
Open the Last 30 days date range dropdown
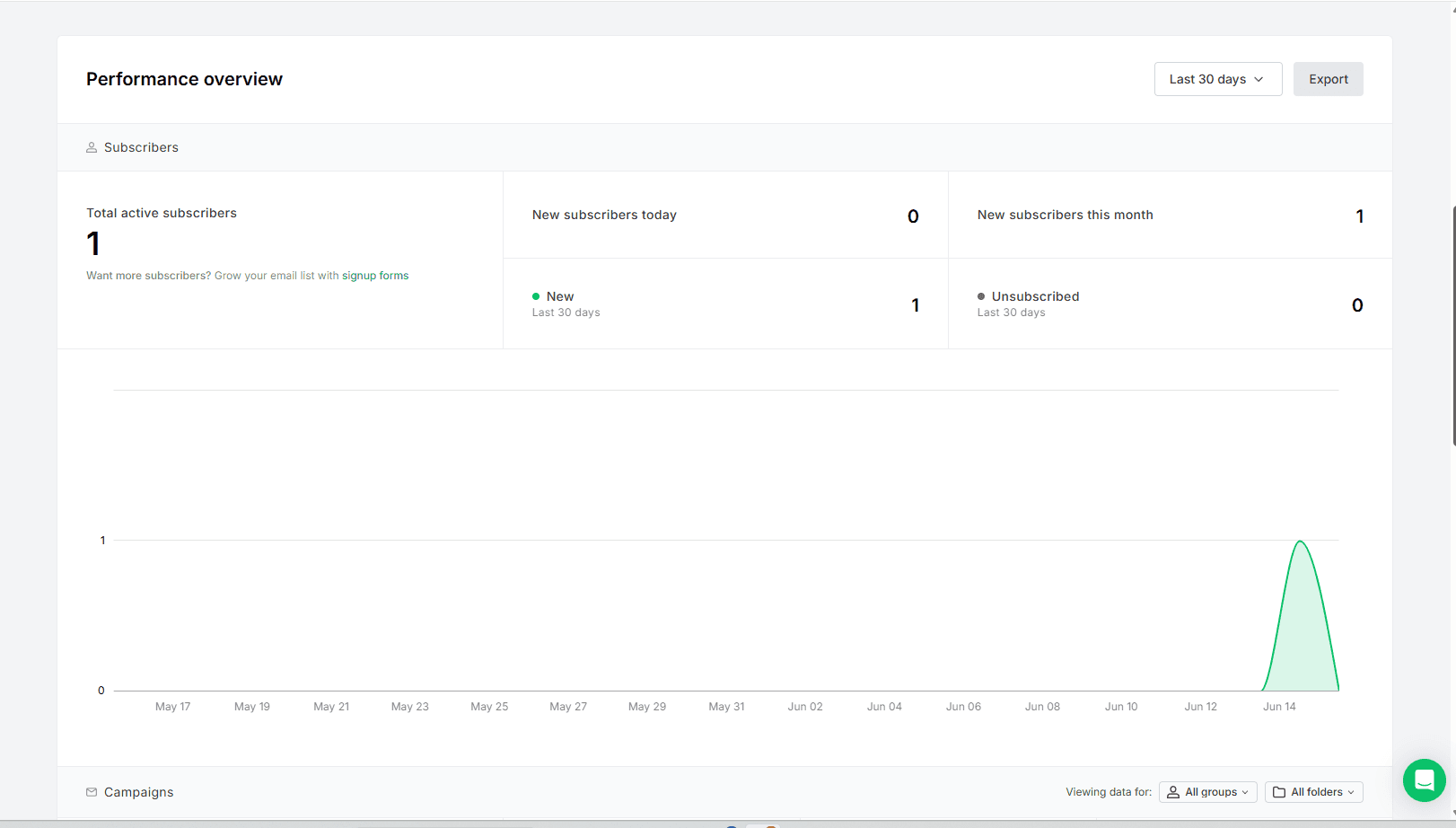(1217, 79)
